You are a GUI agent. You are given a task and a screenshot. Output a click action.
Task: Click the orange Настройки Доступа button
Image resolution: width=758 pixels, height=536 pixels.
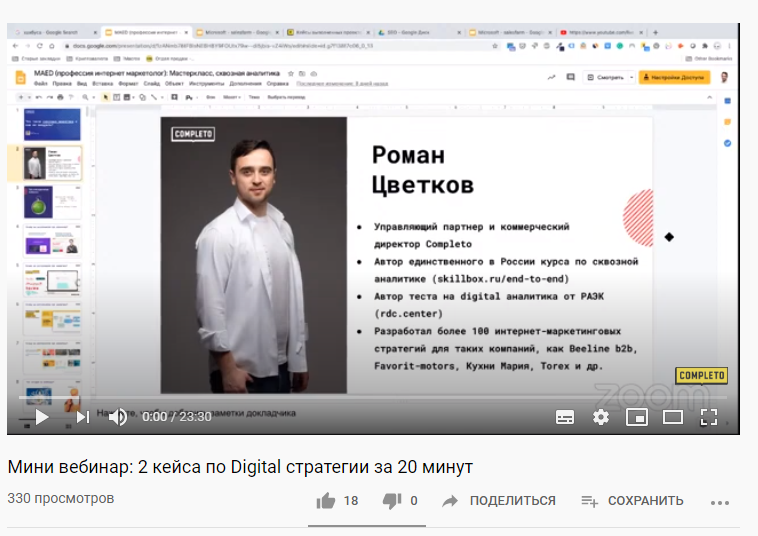[x=674, y=77]
